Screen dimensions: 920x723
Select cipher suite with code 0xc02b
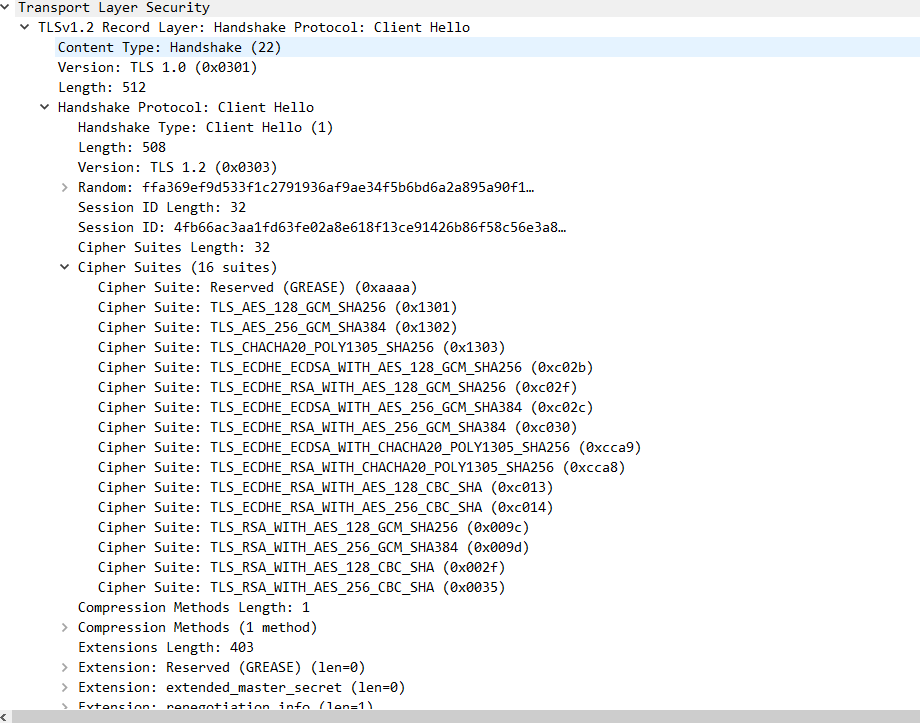346,367
